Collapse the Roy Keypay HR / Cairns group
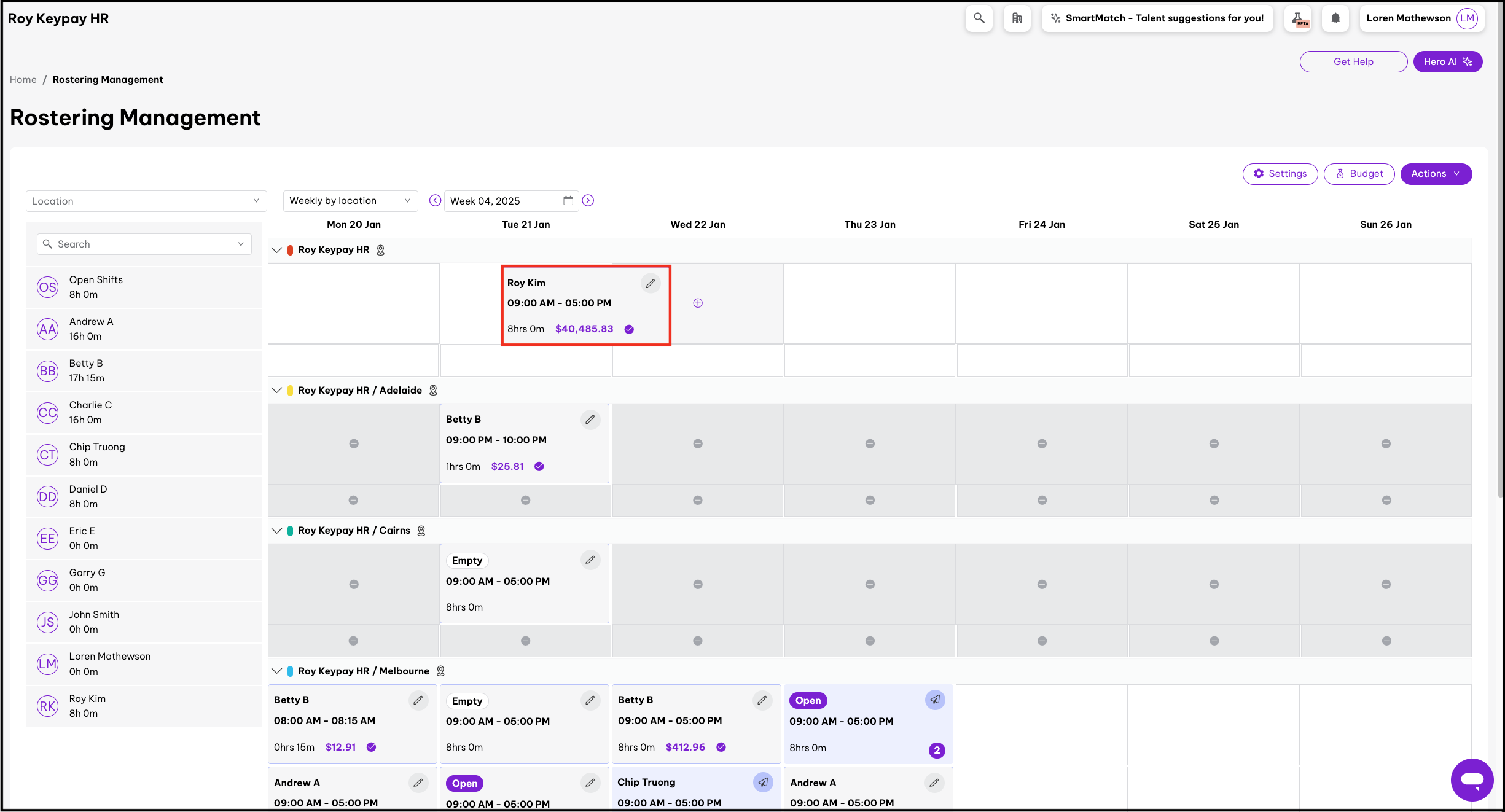Screen dimensions: 1505x812 [277, 531]
